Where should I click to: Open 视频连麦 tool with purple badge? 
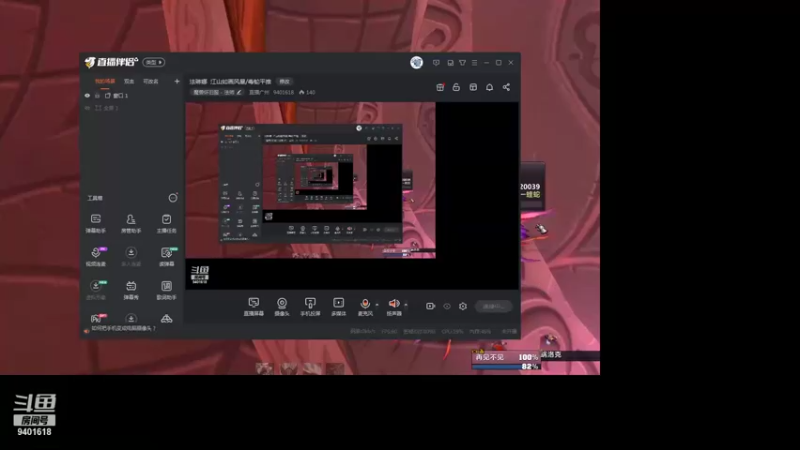[x=95, y=257]
